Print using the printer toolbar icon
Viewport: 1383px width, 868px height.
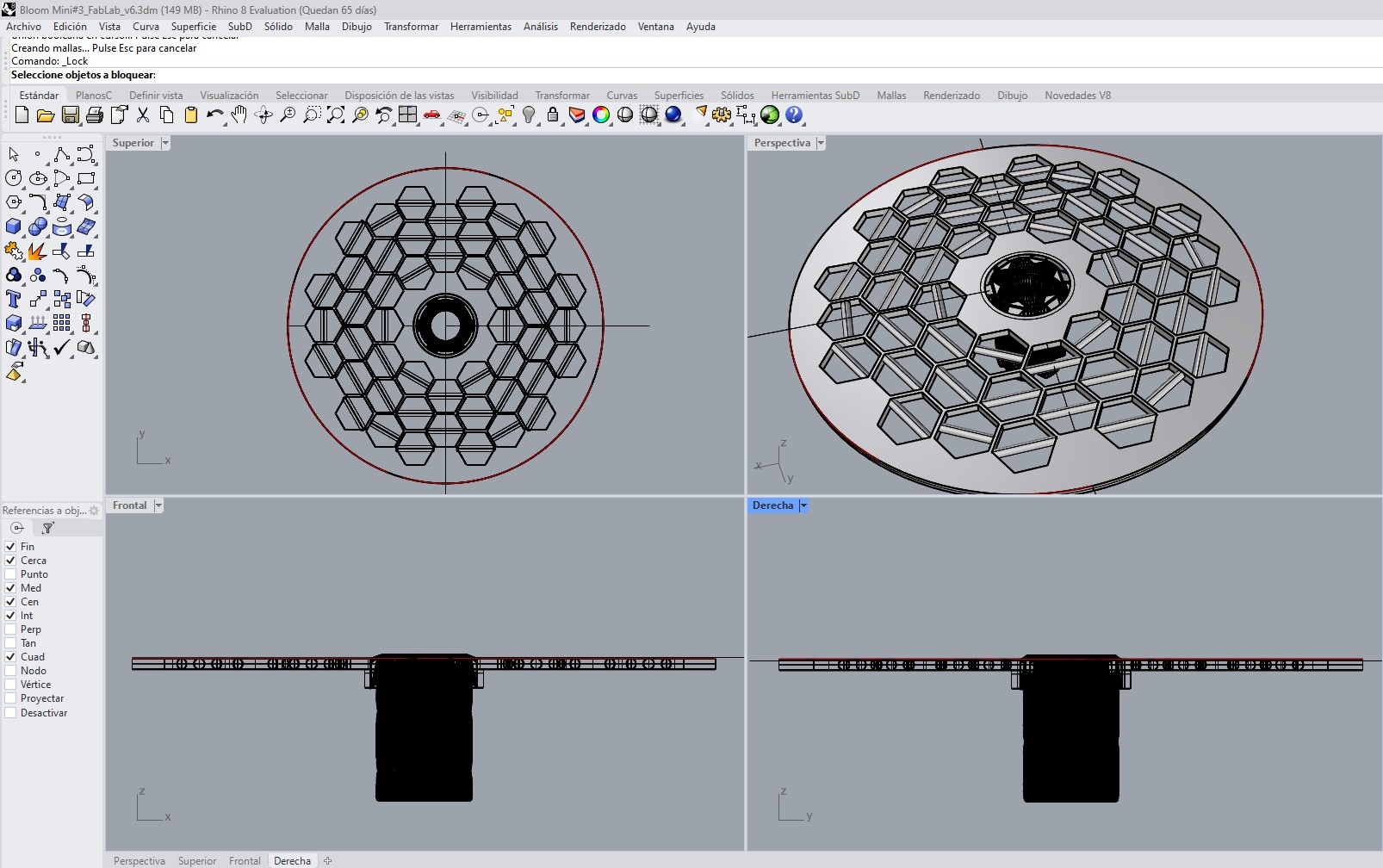point(95,115)
